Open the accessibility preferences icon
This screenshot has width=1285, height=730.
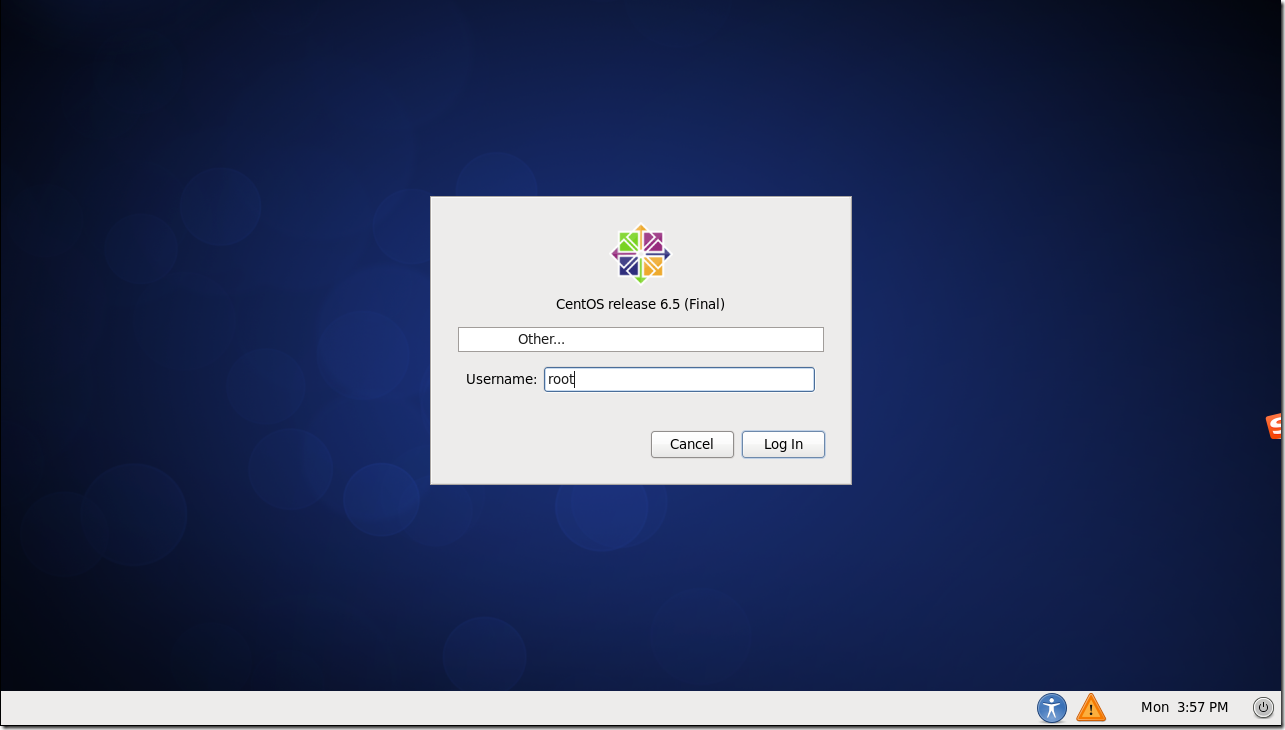click(1051, 708)
